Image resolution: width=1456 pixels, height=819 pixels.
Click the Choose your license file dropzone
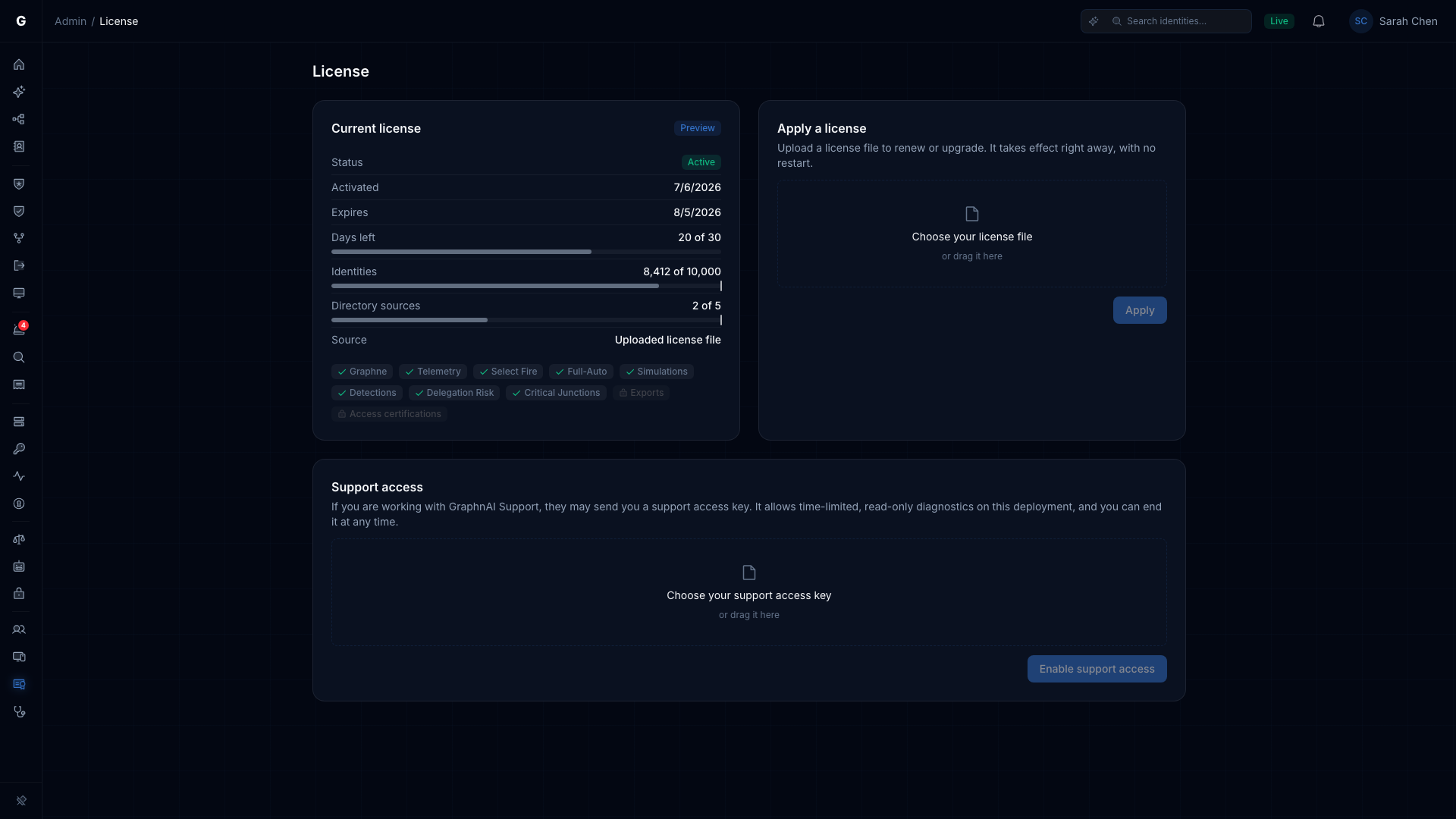click(x=972, y=234)
